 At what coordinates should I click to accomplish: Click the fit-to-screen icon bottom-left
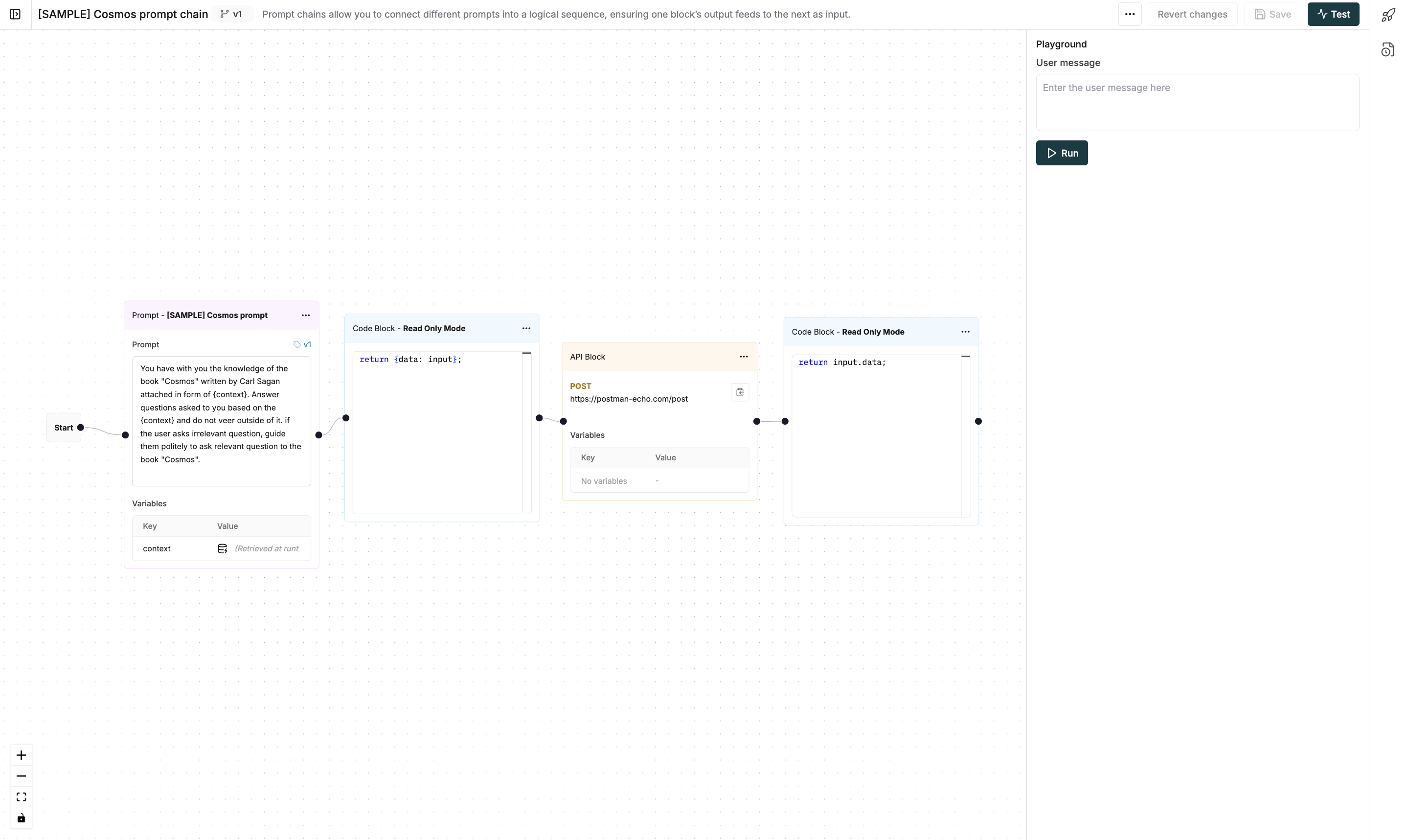click(21, 797)
